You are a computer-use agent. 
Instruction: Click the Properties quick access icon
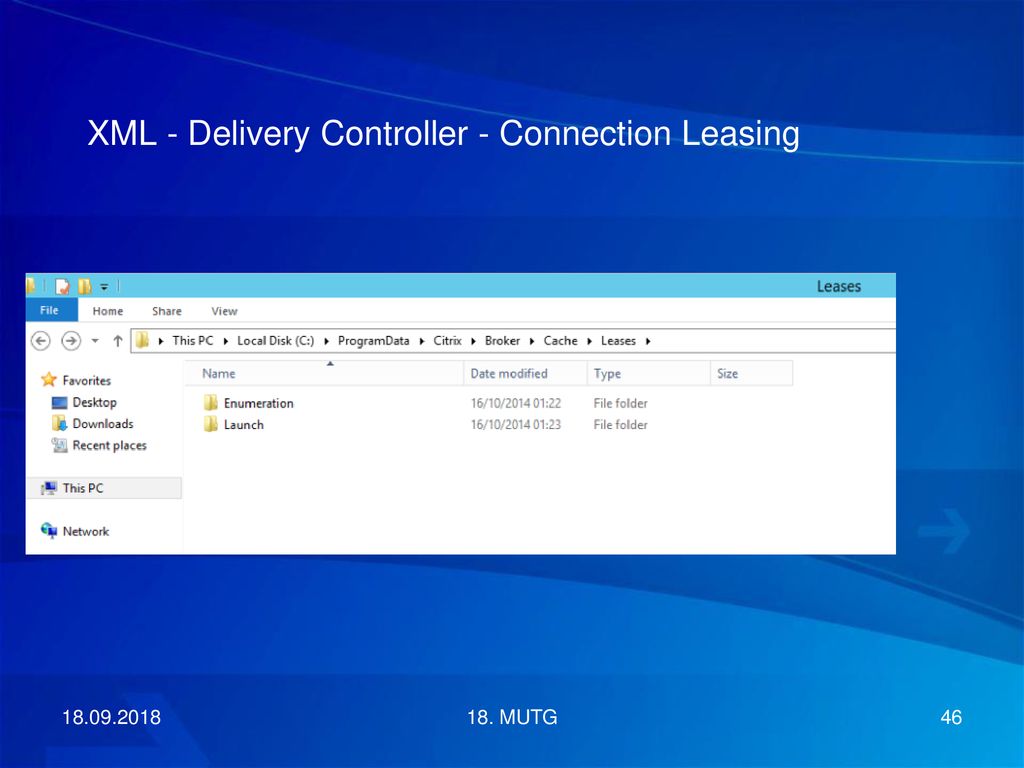point(63,287)
